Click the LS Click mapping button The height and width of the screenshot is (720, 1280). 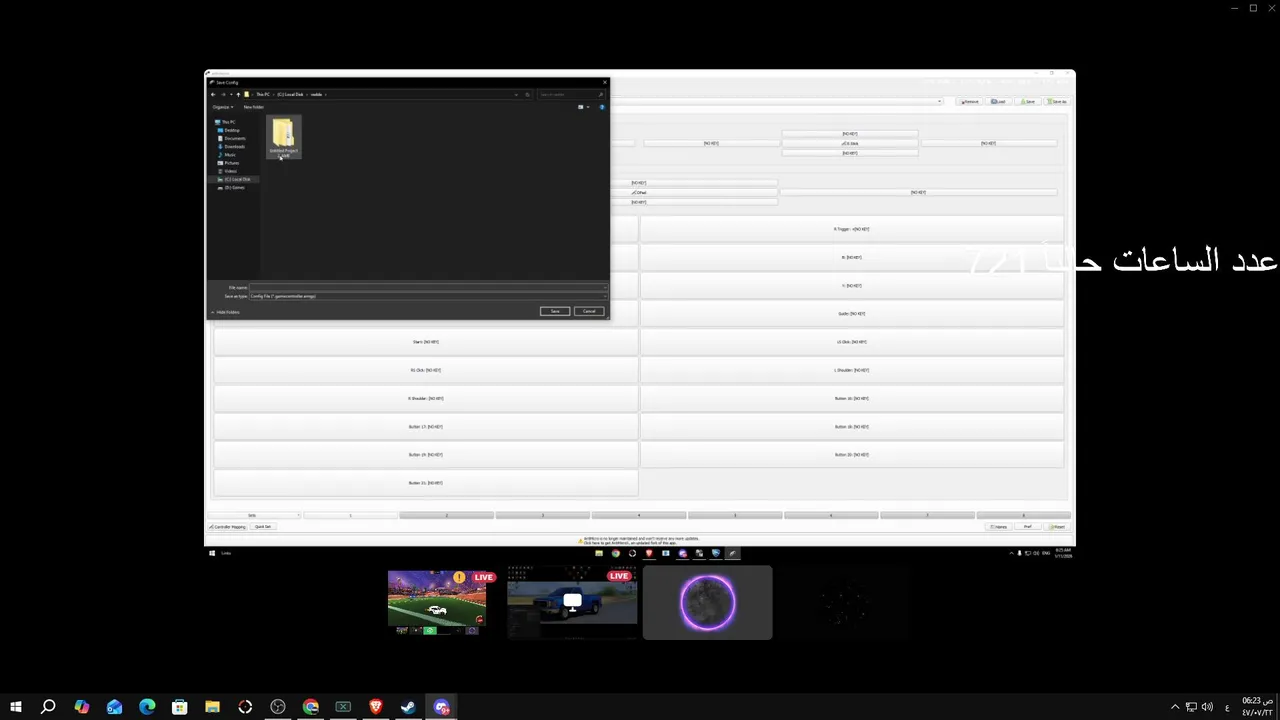(x=851, y=342)
